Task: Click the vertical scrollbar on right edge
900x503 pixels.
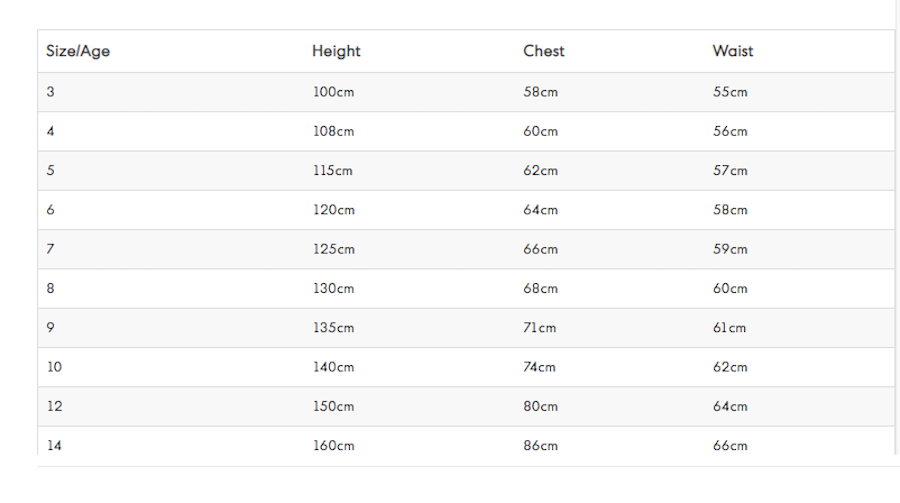Action: pos(897,227)
